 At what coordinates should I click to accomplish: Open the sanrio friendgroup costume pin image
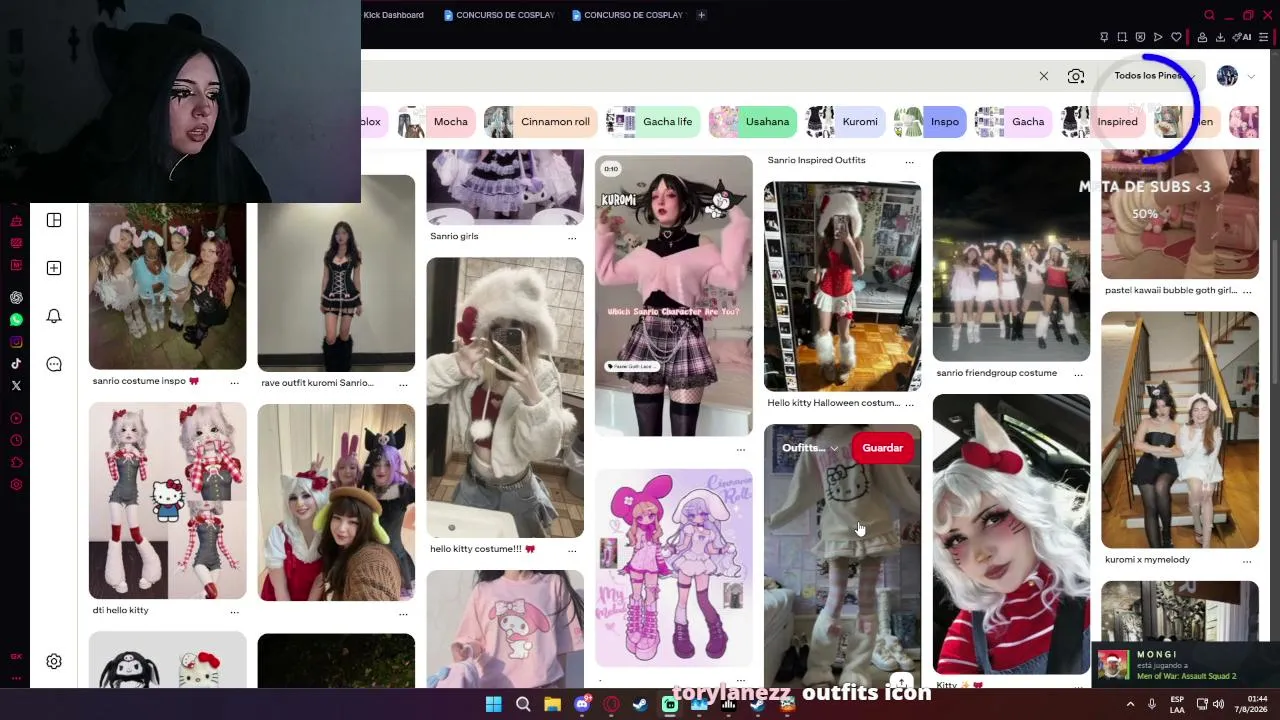(x=1011, y=256)
